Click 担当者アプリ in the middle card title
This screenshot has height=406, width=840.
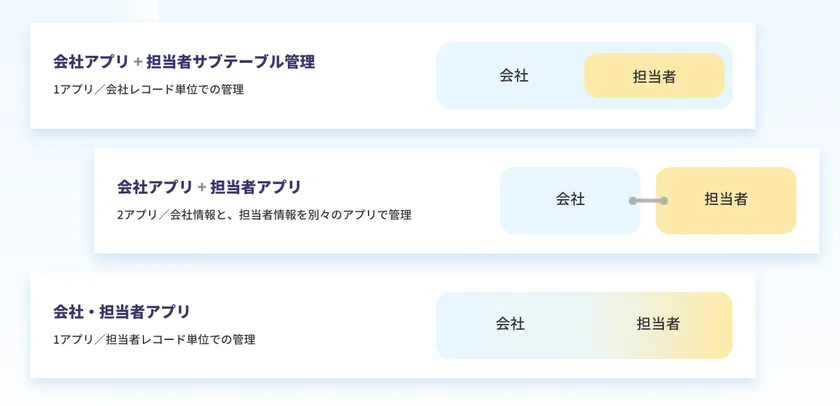pos(256,187)
